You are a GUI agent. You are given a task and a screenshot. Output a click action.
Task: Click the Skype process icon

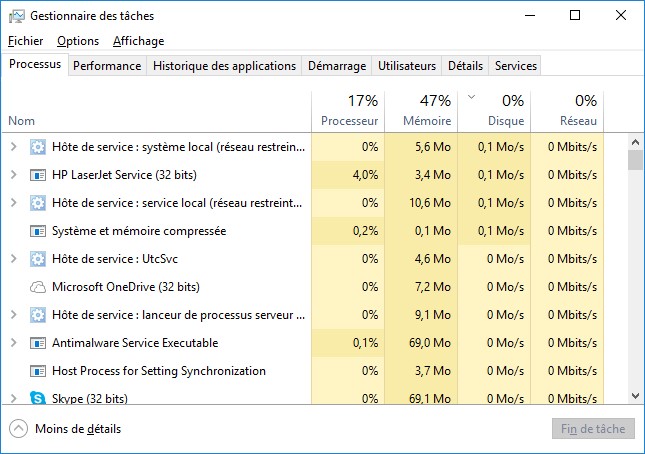(x=38, y=398)
